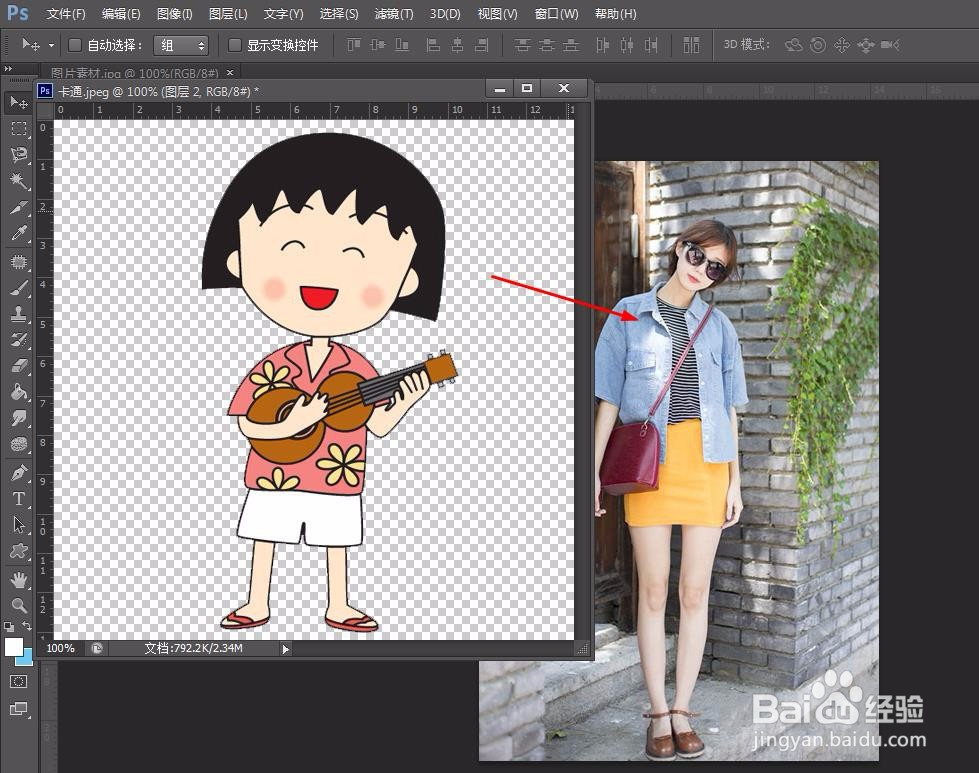Select the Pen tool
Viewport: 979px width, 773px height.
(19, 473)
